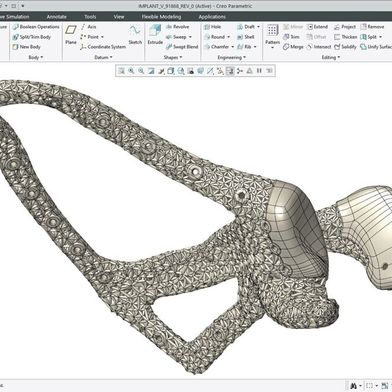
Task: Click Refit view in graphics toolbar
Action: tap(121, 71)
